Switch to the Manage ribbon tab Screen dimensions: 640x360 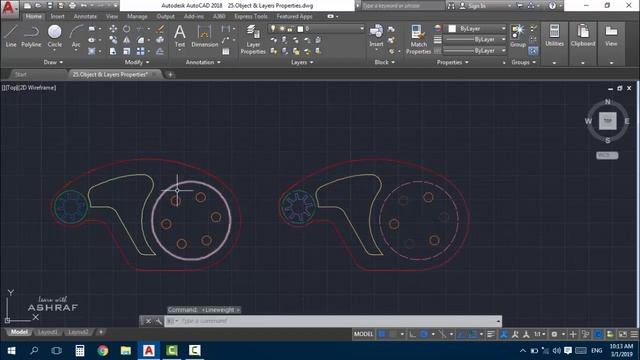click(137, 16)
